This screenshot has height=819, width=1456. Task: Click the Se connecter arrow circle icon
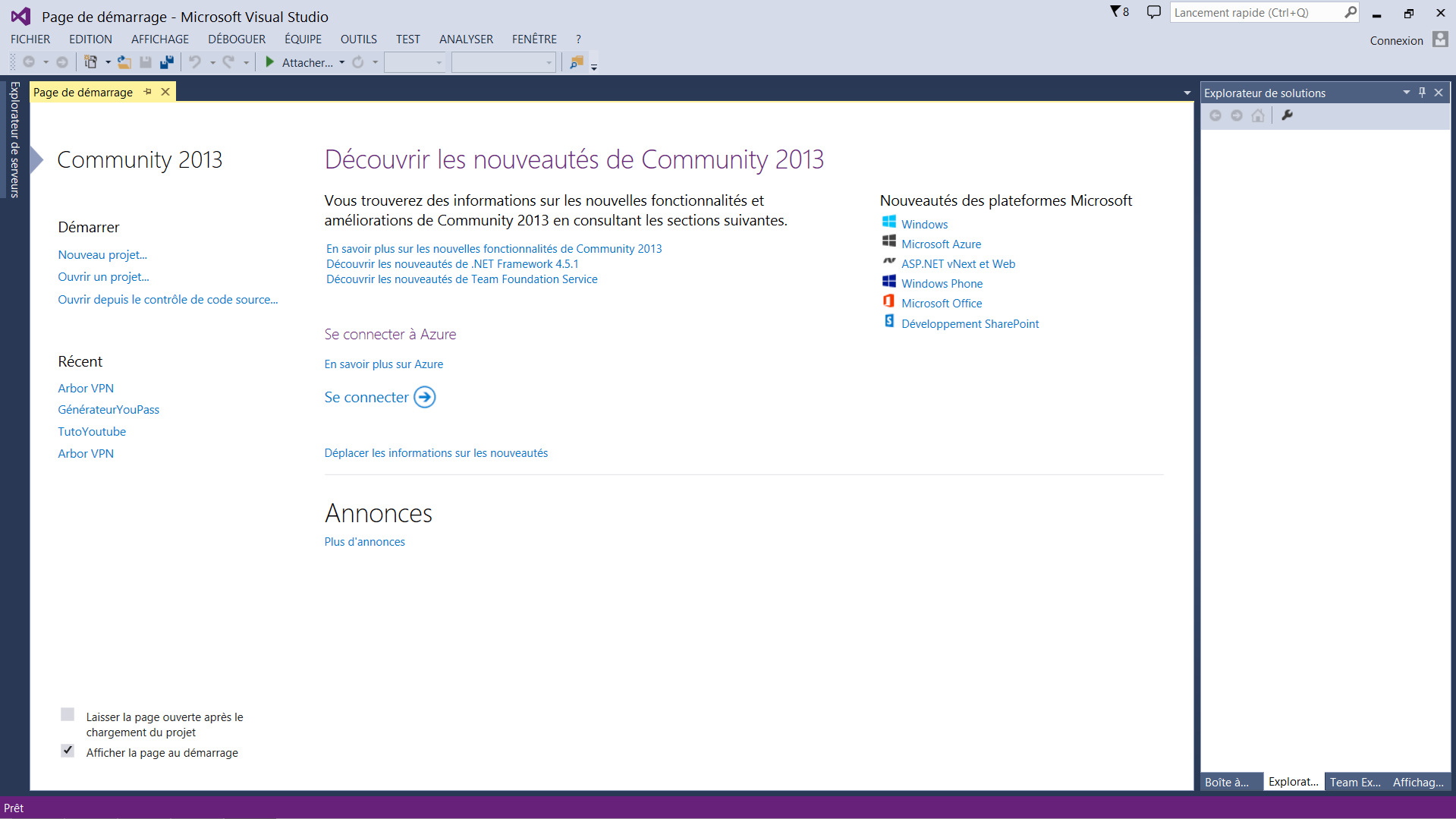coord(425,397)
